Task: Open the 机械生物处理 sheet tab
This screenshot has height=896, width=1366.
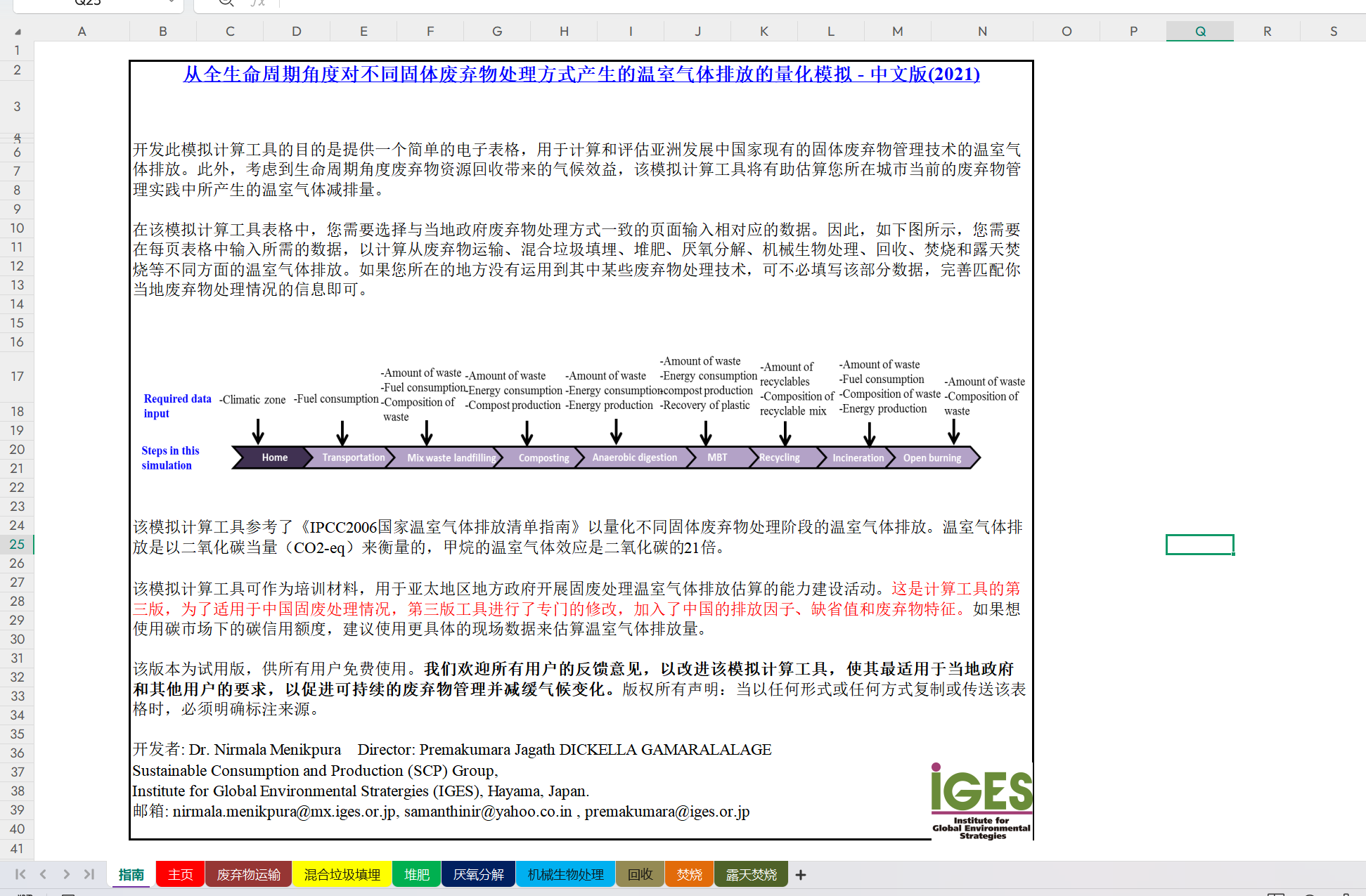Action: pyautogui.click(x=565, y=875)
